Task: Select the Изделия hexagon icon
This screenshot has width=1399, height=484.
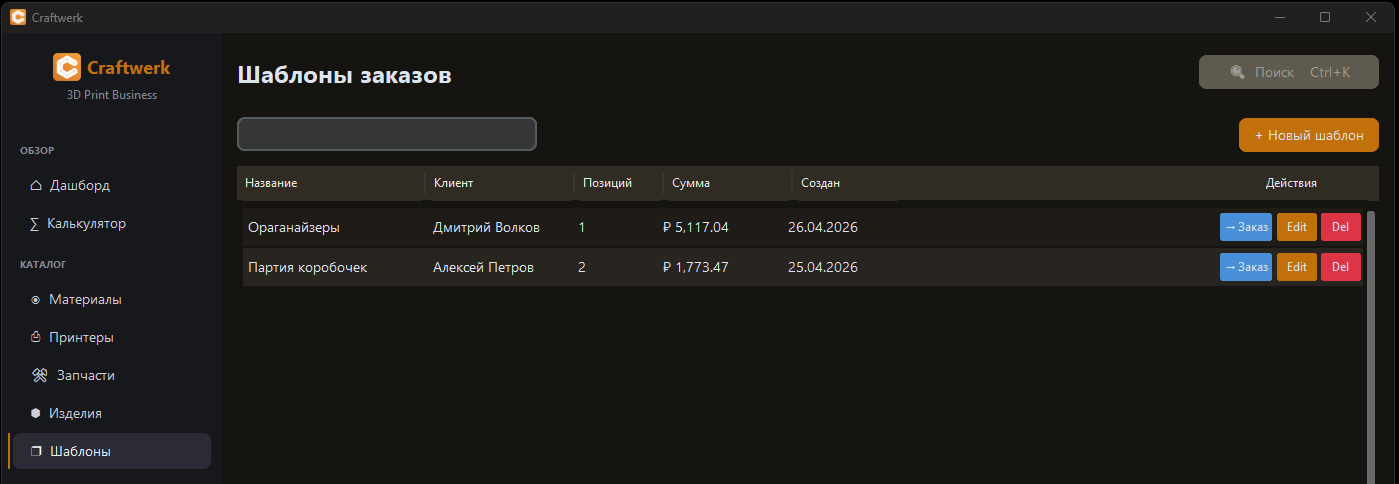Action: [x=36, y=413]
